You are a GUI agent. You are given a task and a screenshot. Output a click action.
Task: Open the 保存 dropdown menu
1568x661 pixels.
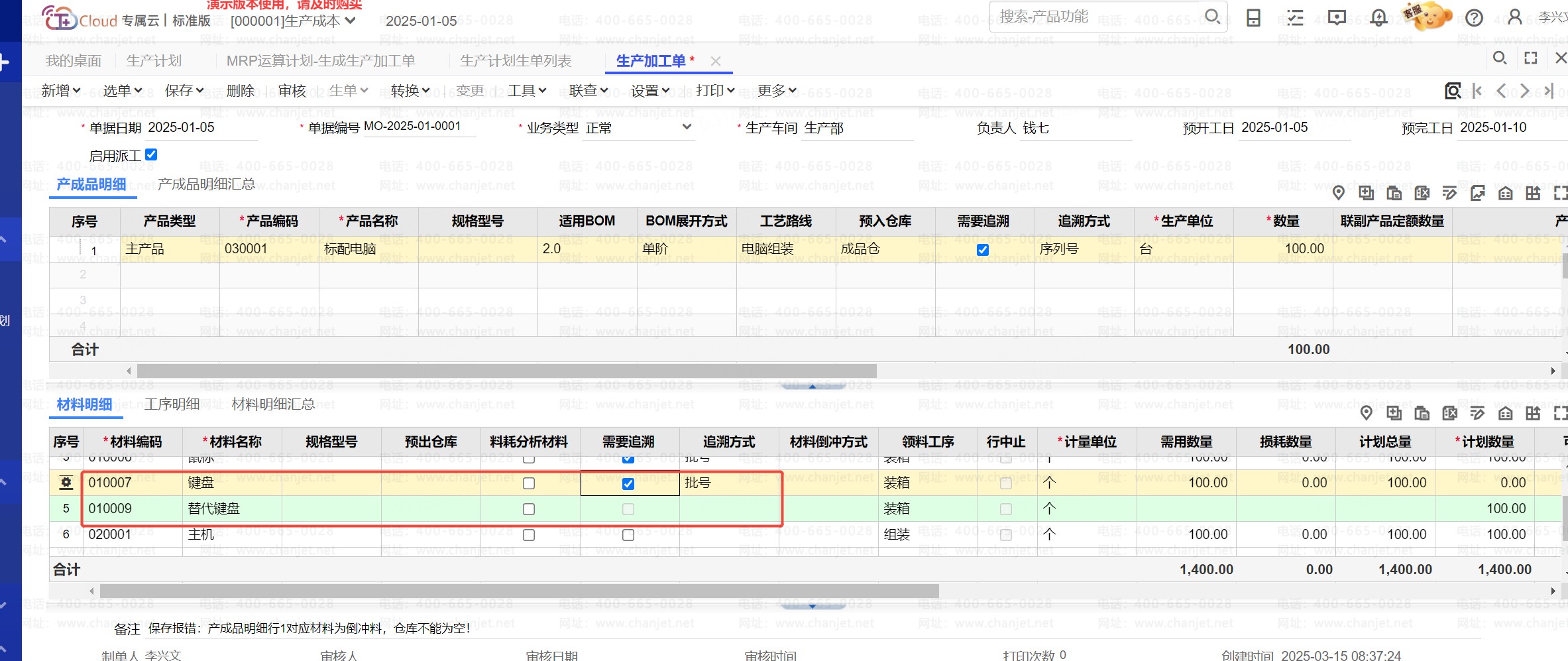(184, 91)
